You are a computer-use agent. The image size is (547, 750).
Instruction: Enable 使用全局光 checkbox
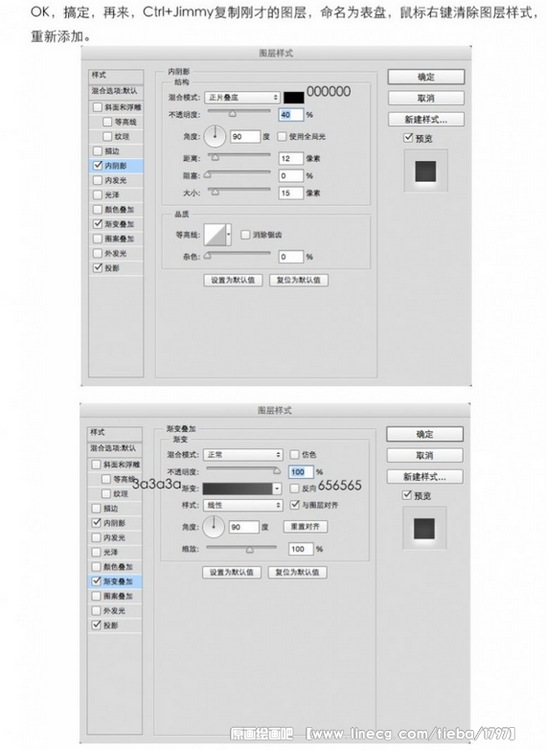[282, 136]
